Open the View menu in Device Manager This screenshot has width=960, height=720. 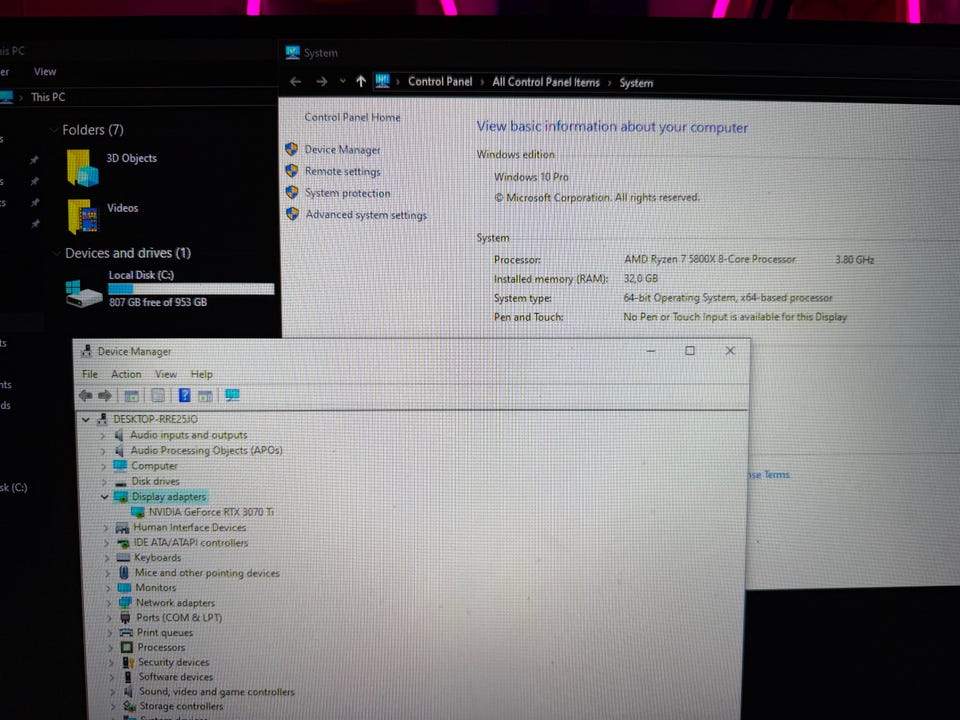click(166, 374)
